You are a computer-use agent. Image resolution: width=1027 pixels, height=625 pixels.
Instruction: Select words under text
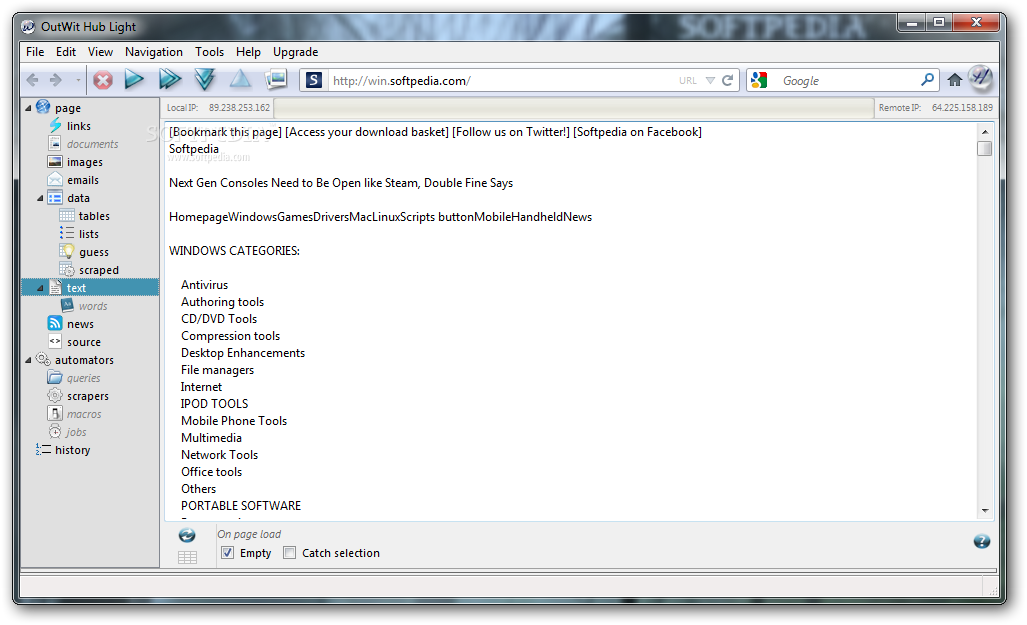pos(93,306)
